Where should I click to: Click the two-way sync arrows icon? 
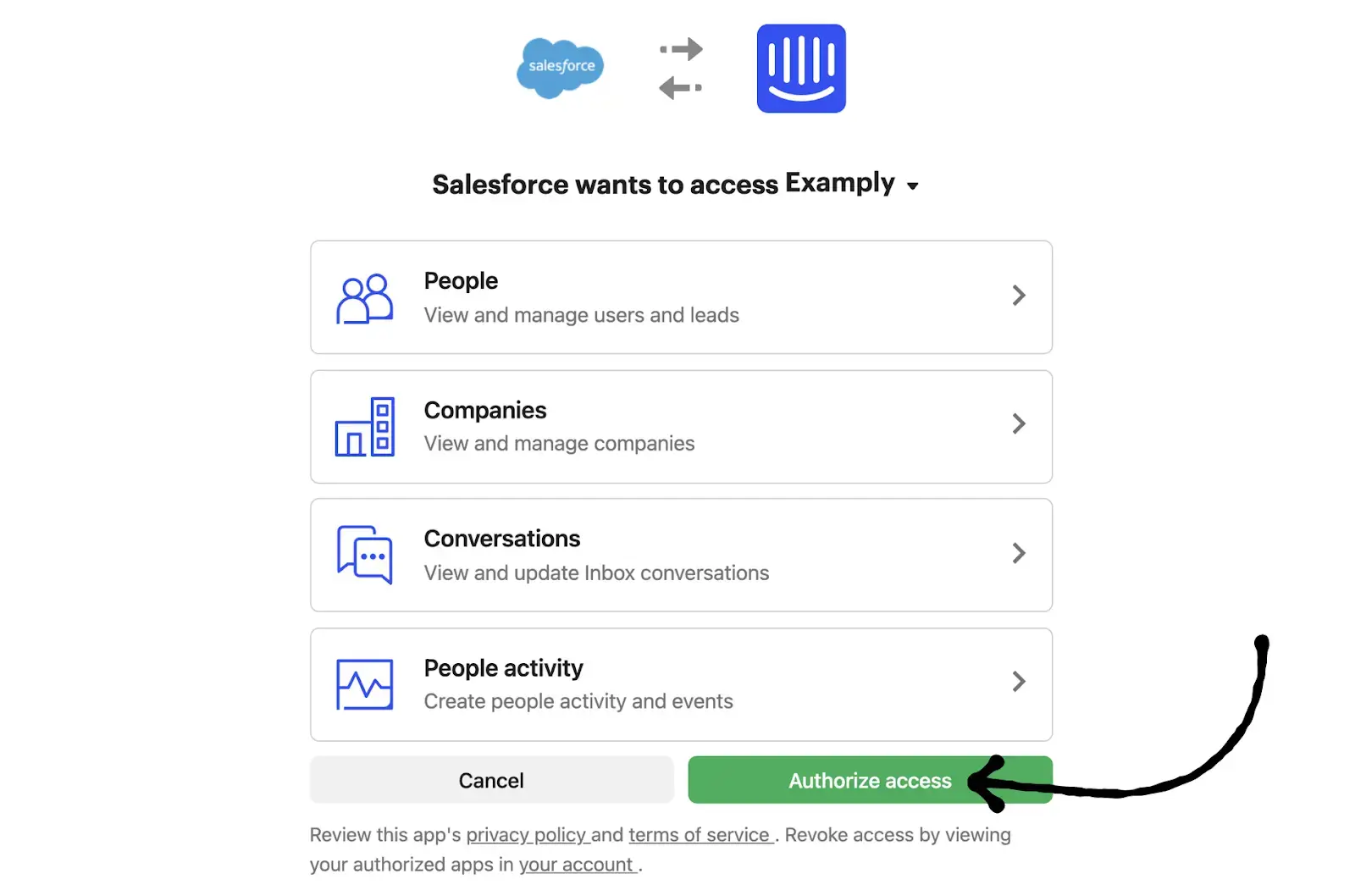coord(681,69)
